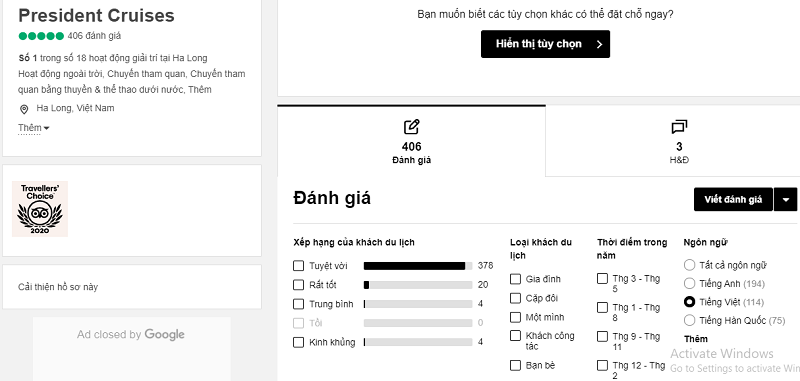Click the Tuyệt vời rating bar
800x381 pixels.
pos(418,266)
